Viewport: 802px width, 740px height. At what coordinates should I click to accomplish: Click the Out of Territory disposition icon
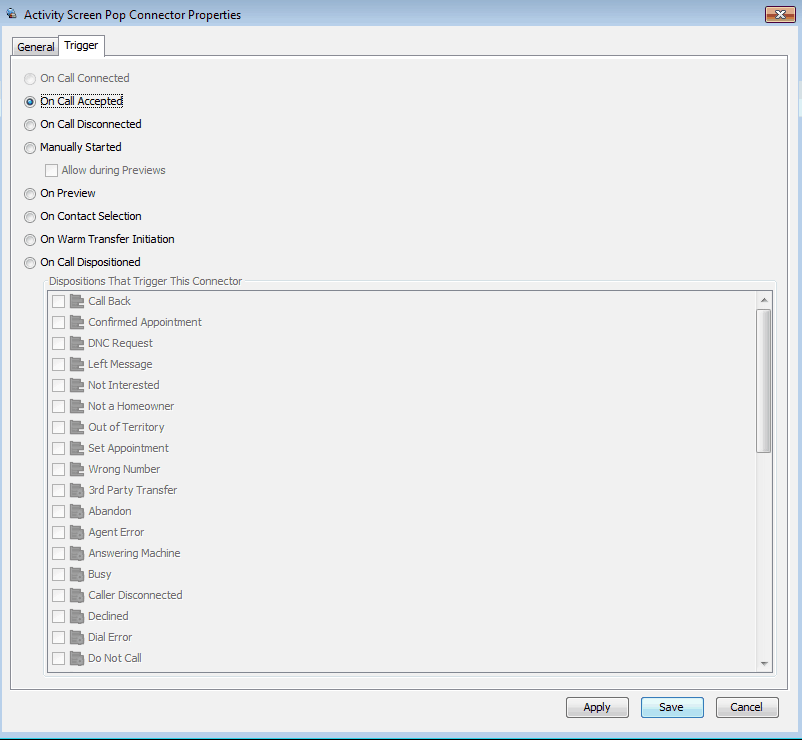click(77, 427)
